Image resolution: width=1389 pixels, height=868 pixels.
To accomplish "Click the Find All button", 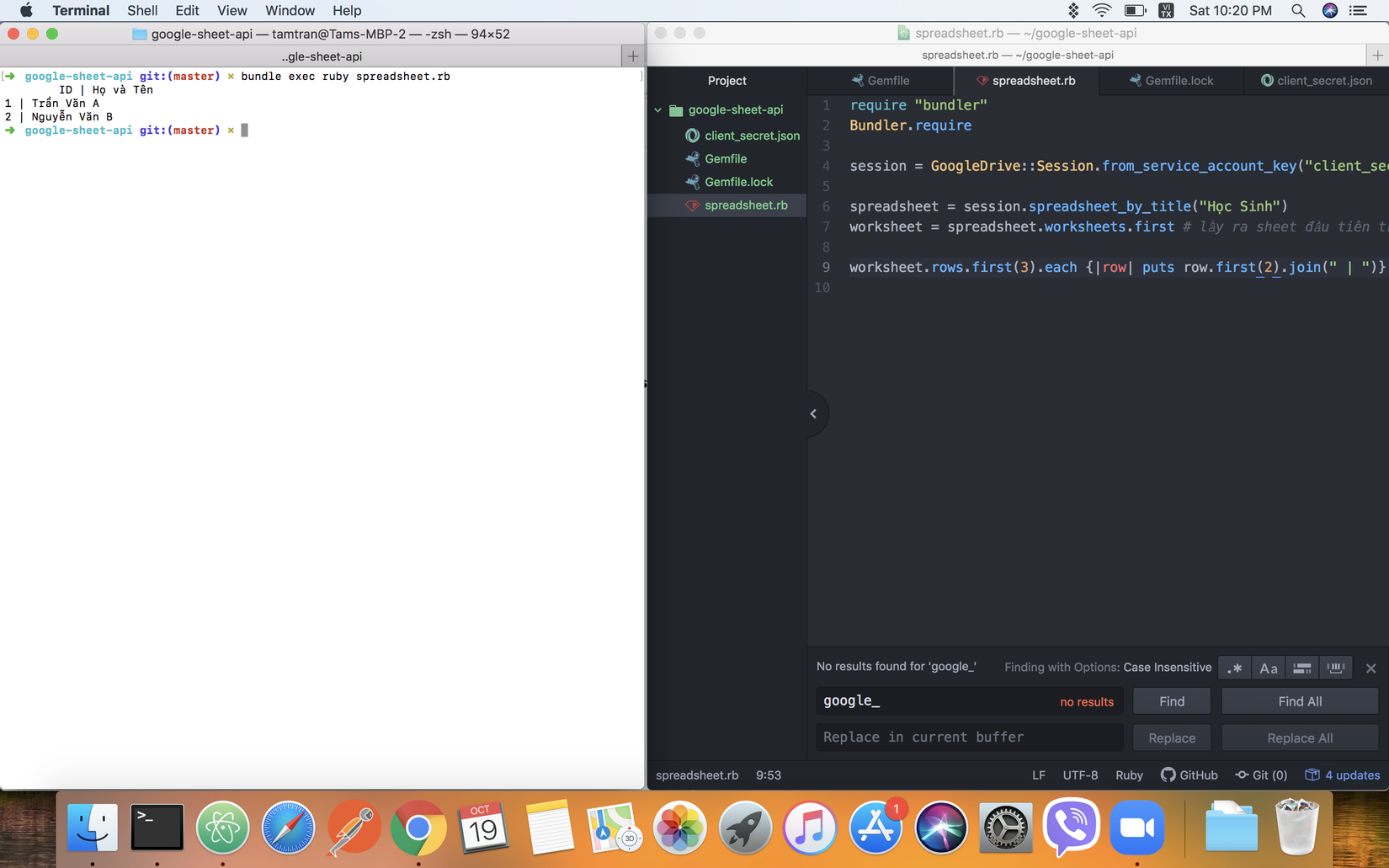I will (1299, 701).
